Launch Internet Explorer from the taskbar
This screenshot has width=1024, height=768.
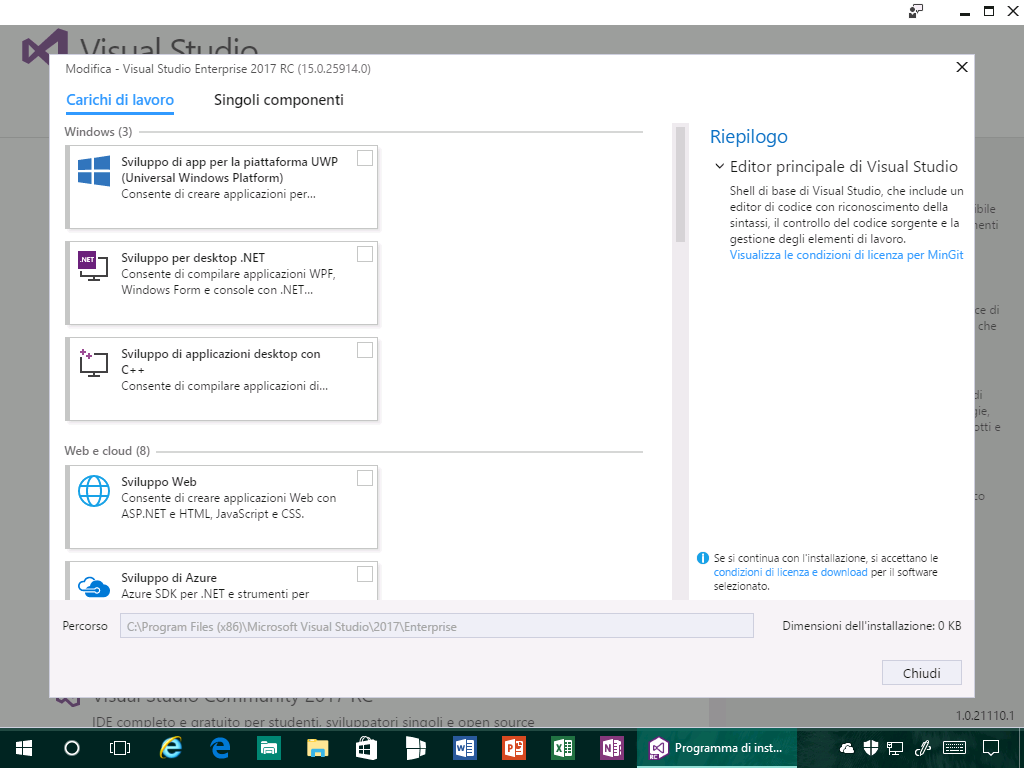tap(170, 748)
